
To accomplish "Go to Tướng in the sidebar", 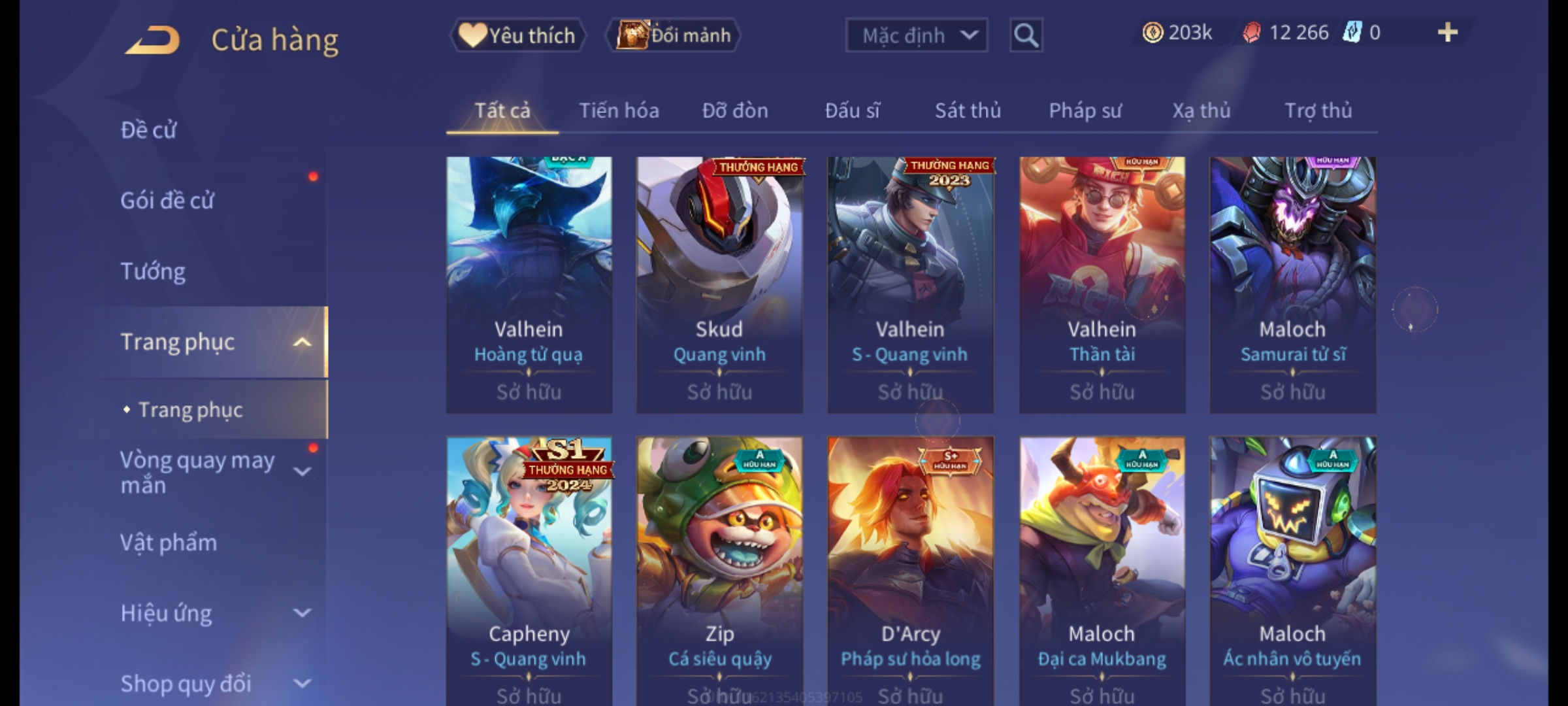I will tap(153, 271).
